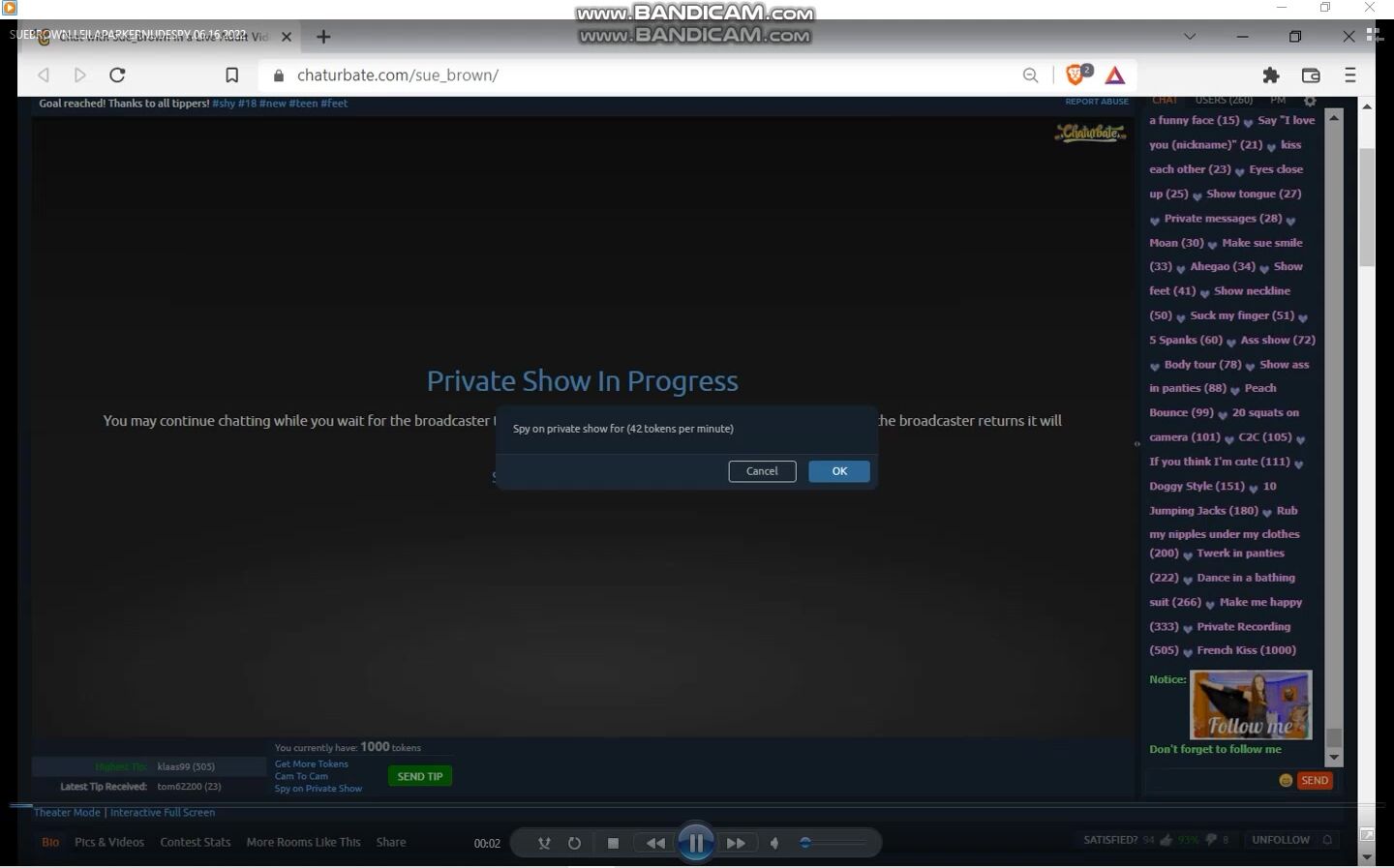Expand the tab search dropdown arrow

tap(1190, 37)
